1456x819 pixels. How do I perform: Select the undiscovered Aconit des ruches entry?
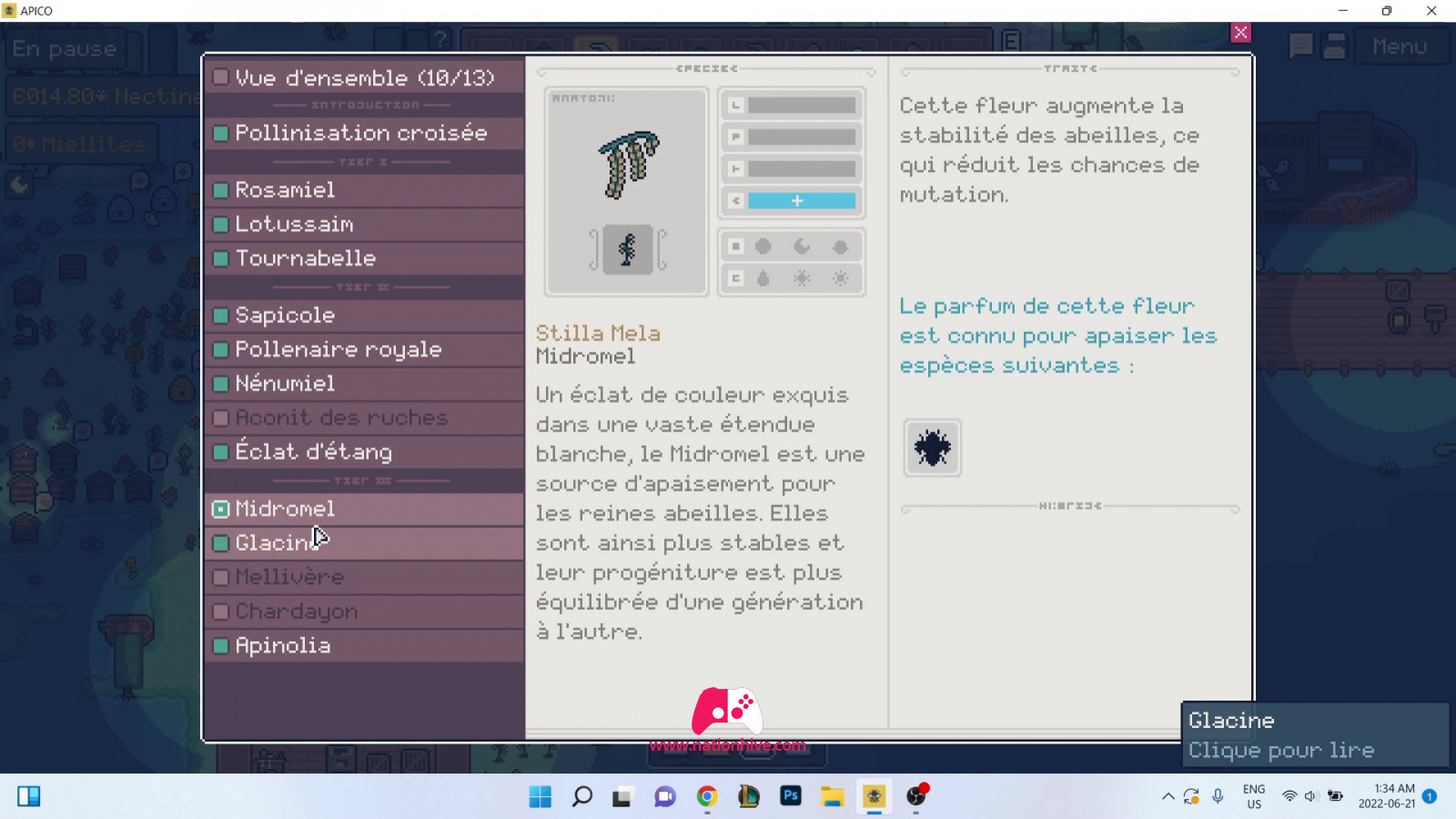pos(364,418)
